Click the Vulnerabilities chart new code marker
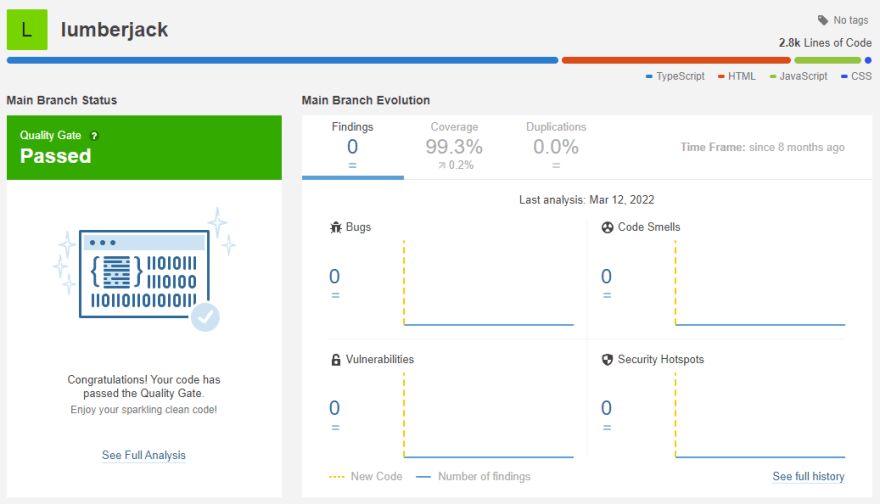The height and width of the screenshot is (504, 880). (x=404, y=415)
